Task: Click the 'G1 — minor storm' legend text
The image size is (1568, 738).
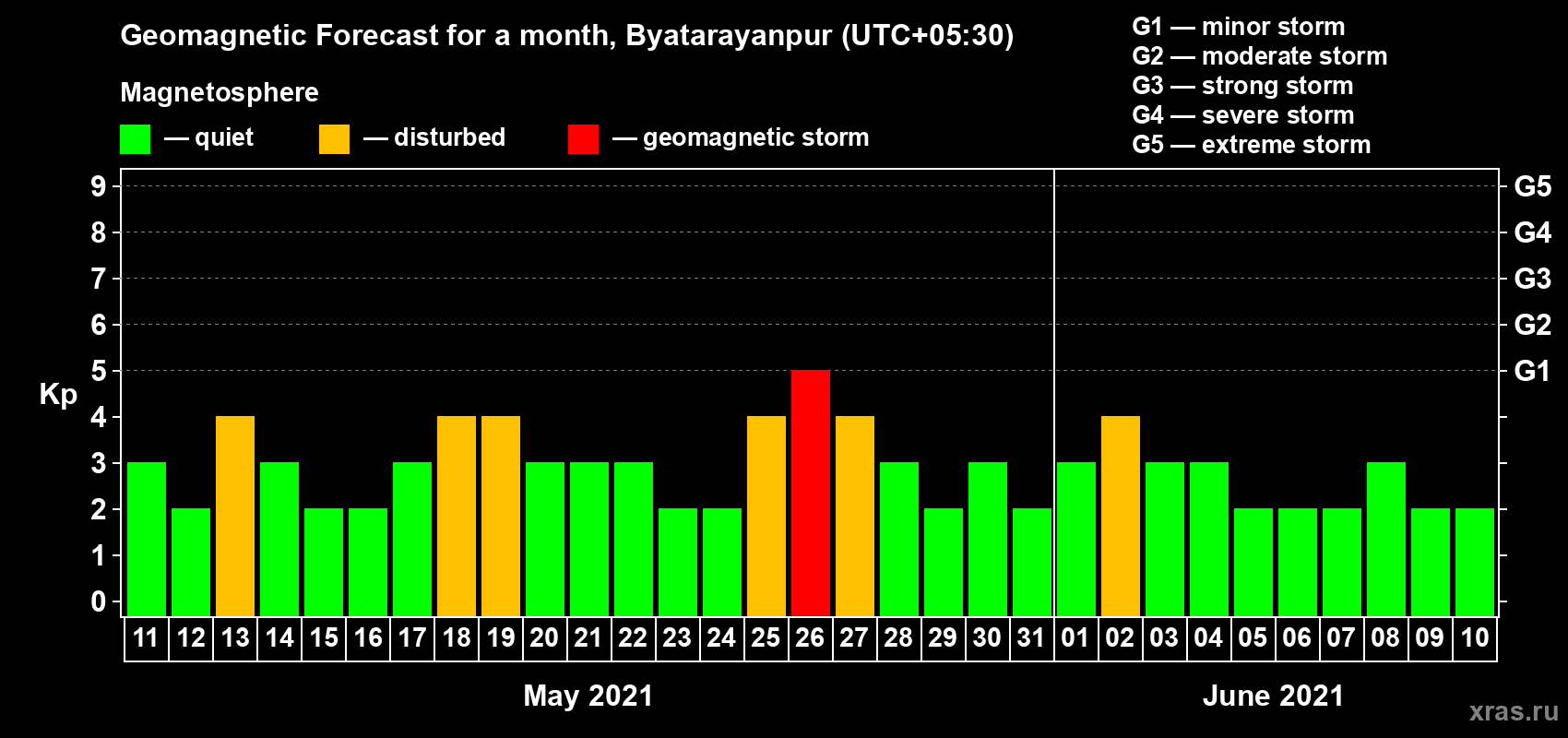Action: (1239, 27)
